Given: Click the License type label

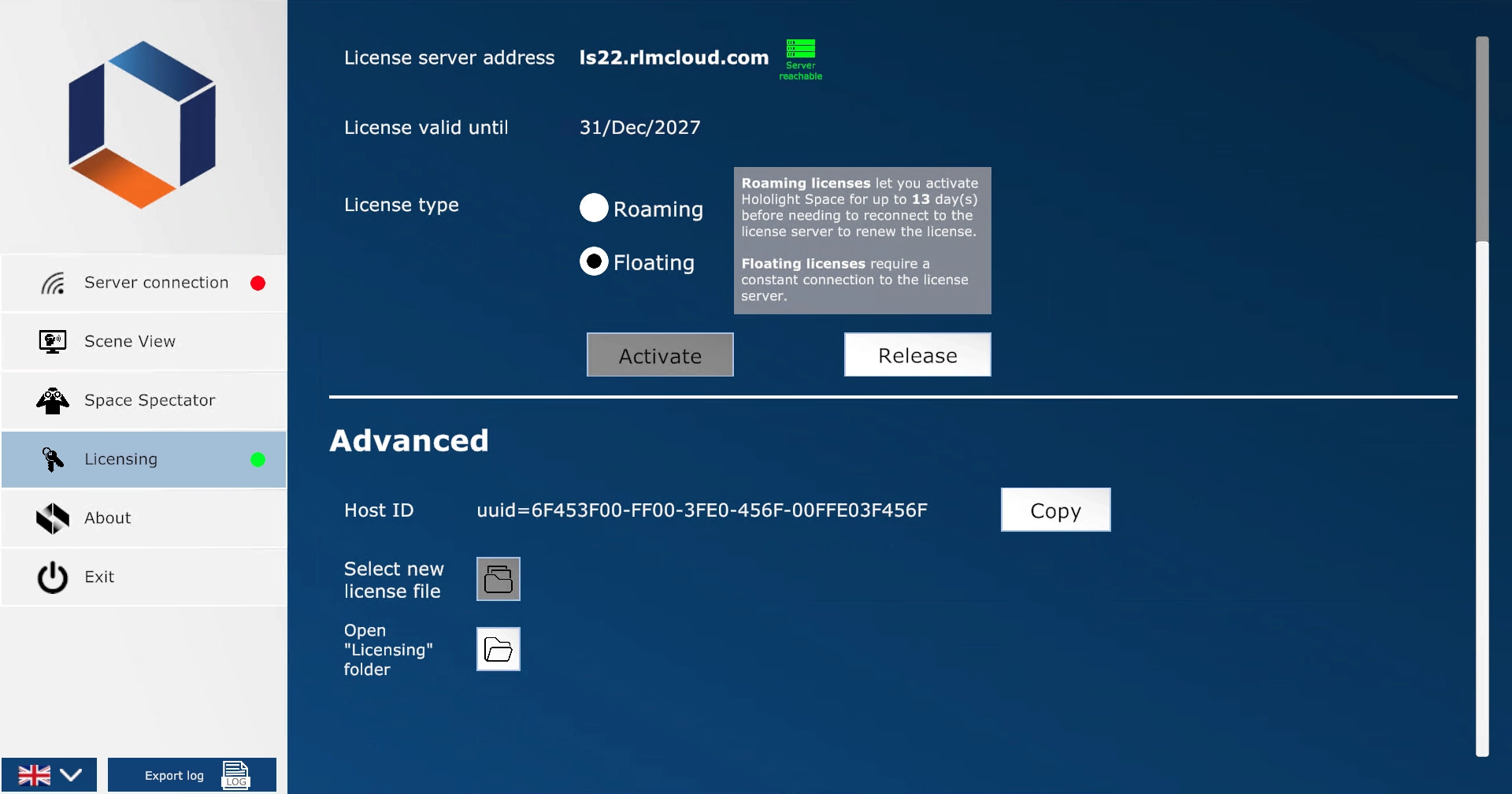Looking at the screenshot, I should (402, 206).
